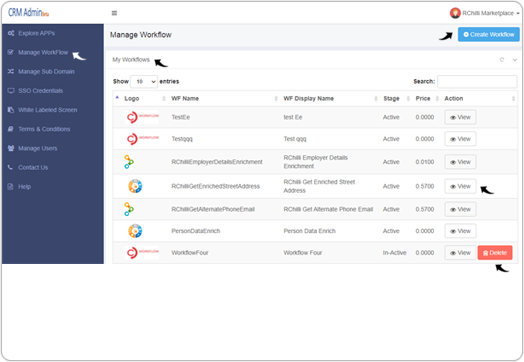
Task: Click the RChilliGetAlternatePhoneEmail logo icon
Action: click(129, 210)
